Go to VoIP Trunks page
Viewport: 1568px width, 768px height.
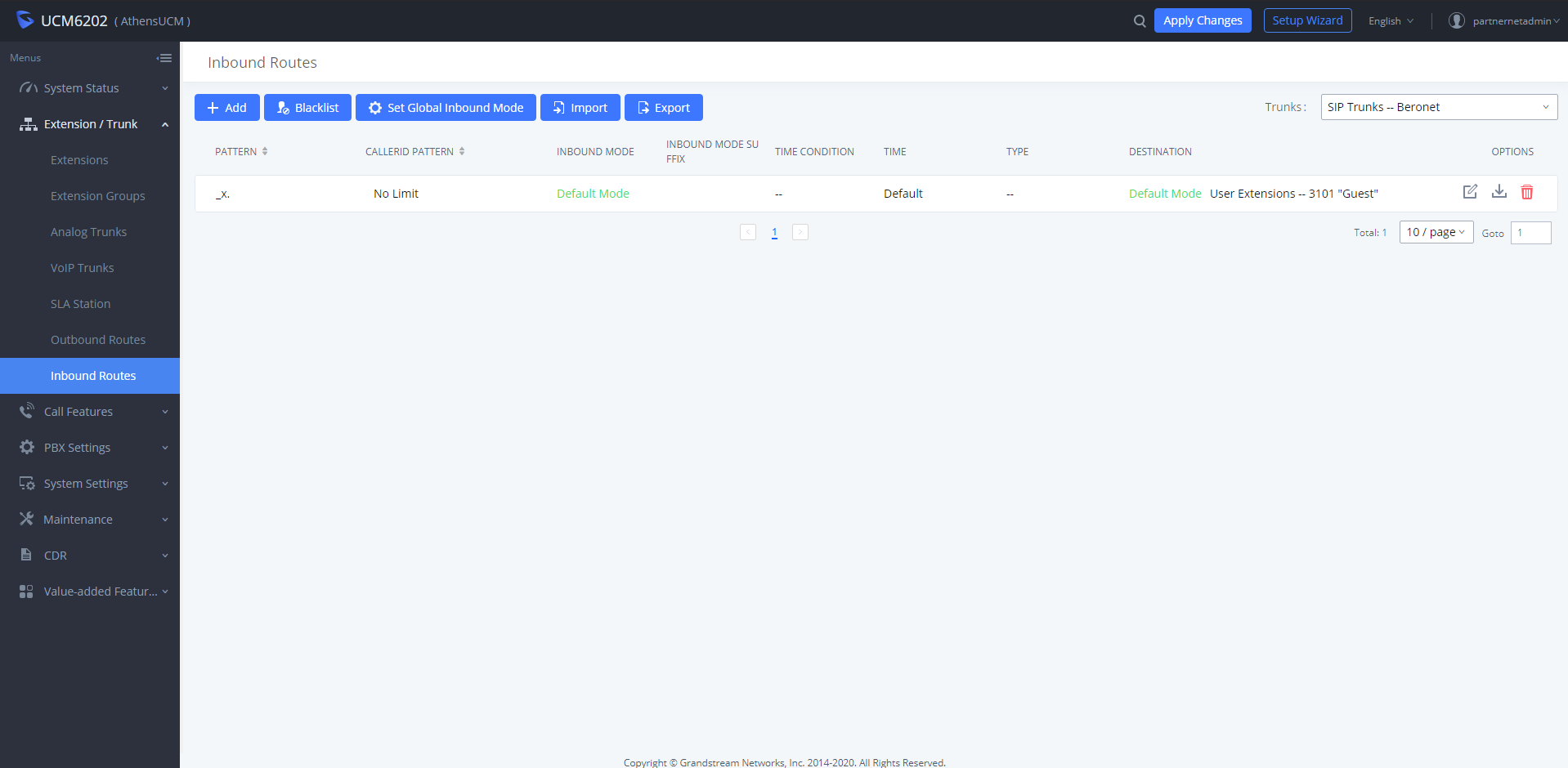pos(83,268)
